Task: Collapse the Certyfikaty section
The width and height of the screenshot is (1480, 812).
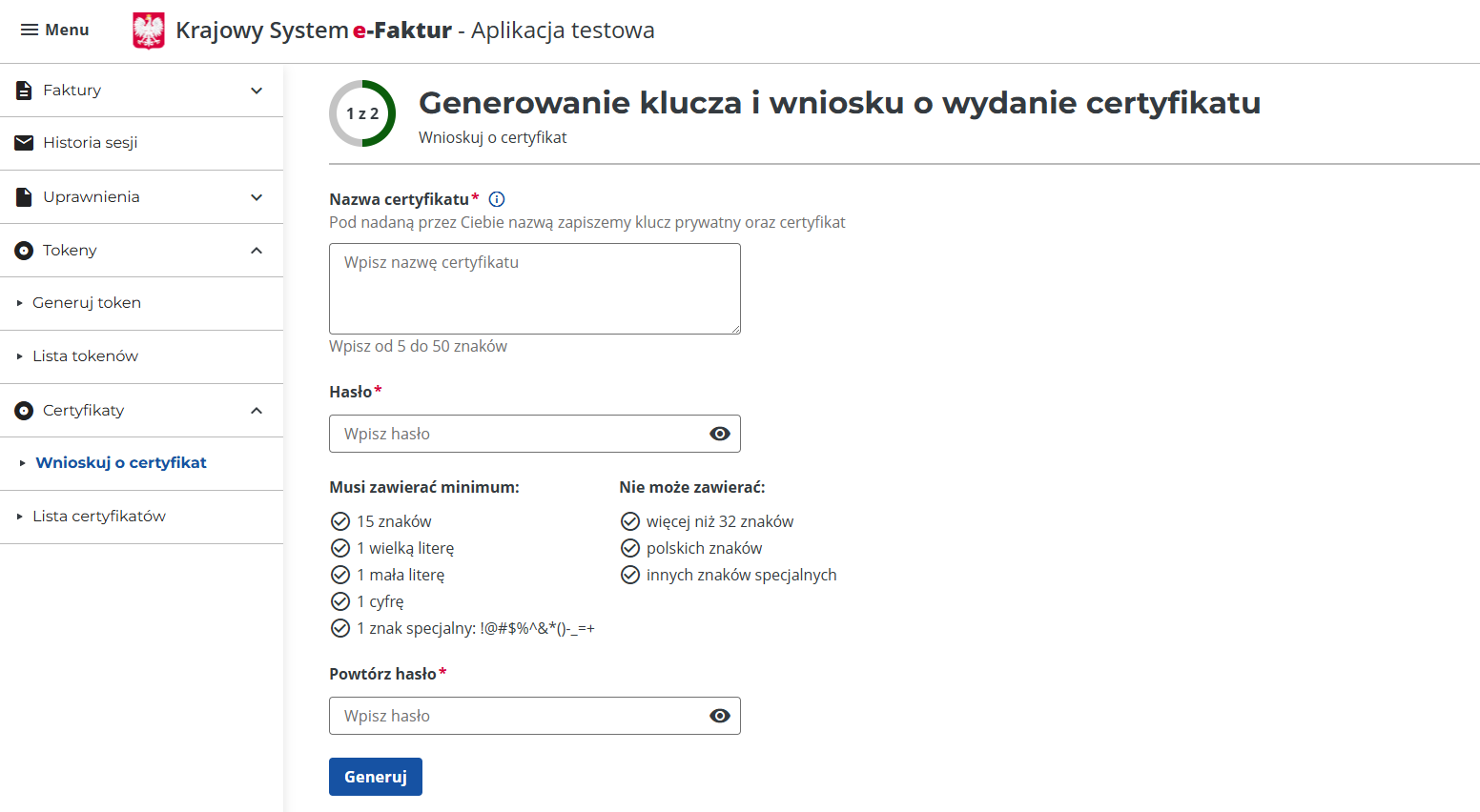Action: [x=256, y=410]
